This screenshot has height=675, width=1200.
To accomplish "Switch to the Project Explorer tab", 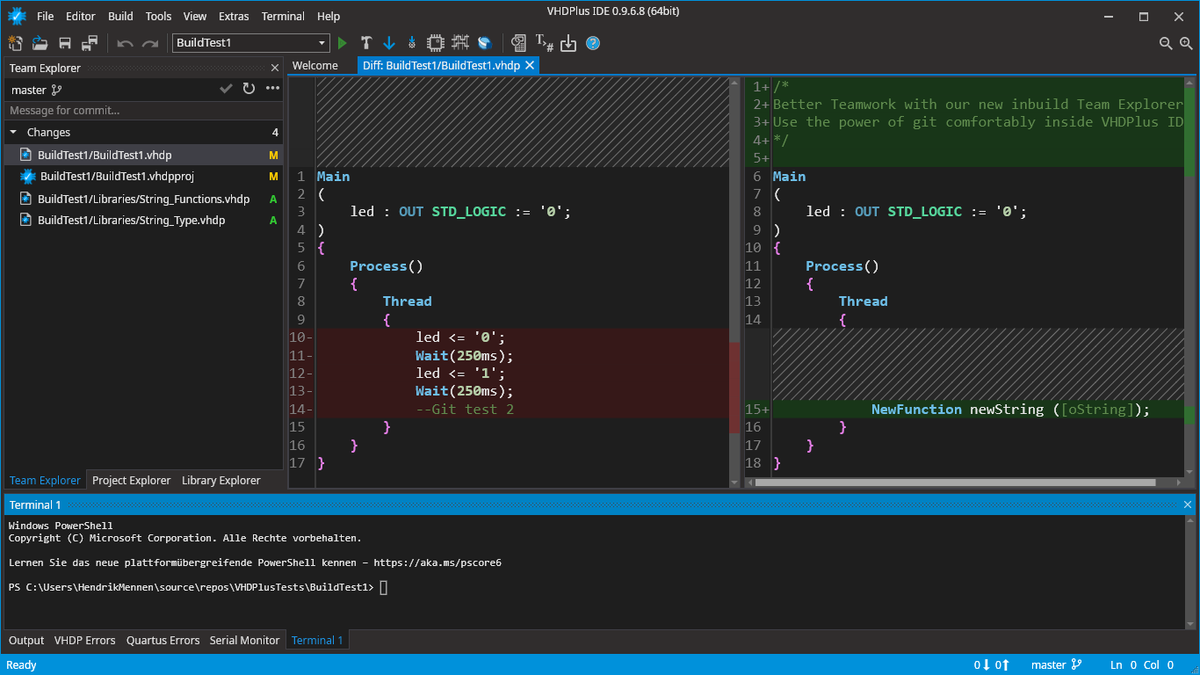I will (x=132, y=480).
